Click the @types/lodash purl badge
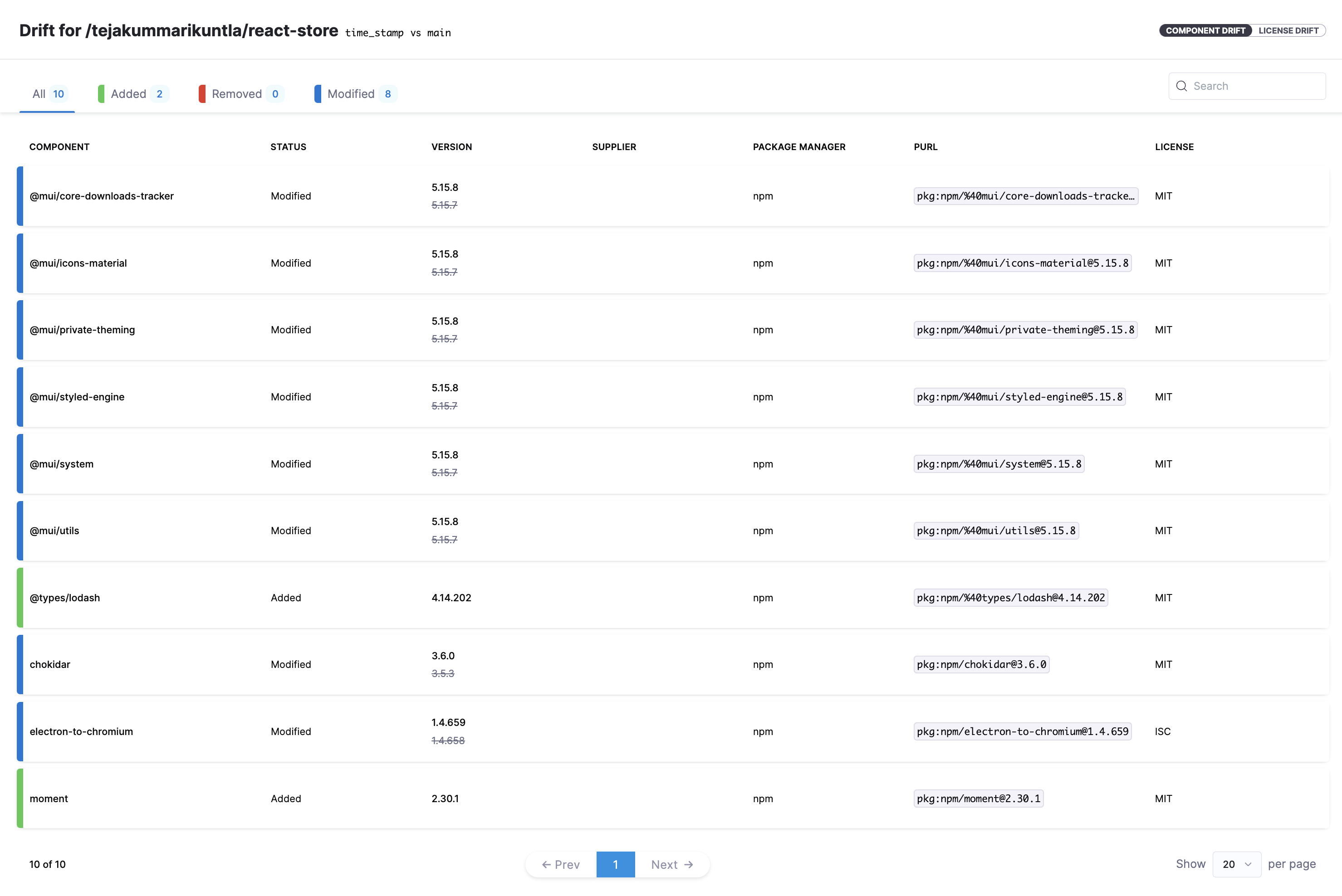 [1010, 598]
